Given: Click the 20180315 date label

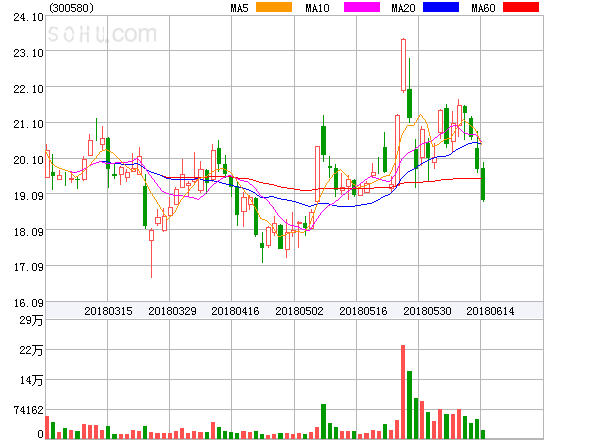Looking at the screenshot, I should tap(108, 311).
